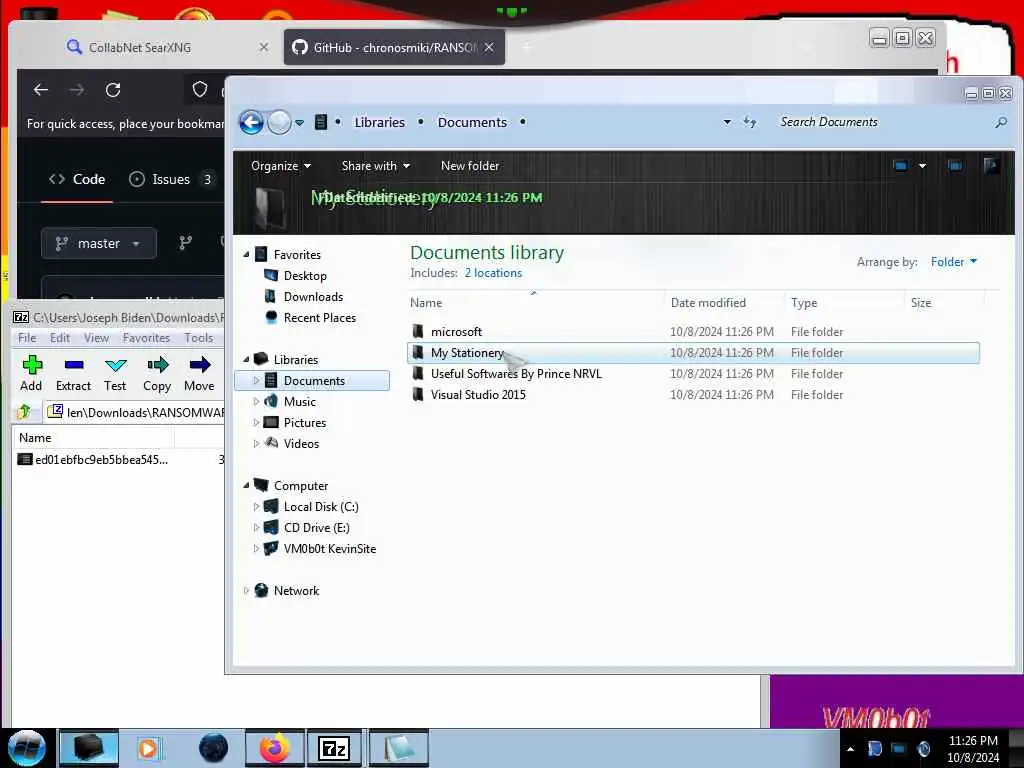This screenshot has height=768, width=1024.
Task: Click the 7-Zip taskbar icon
Action: click(x=334, y=748)
